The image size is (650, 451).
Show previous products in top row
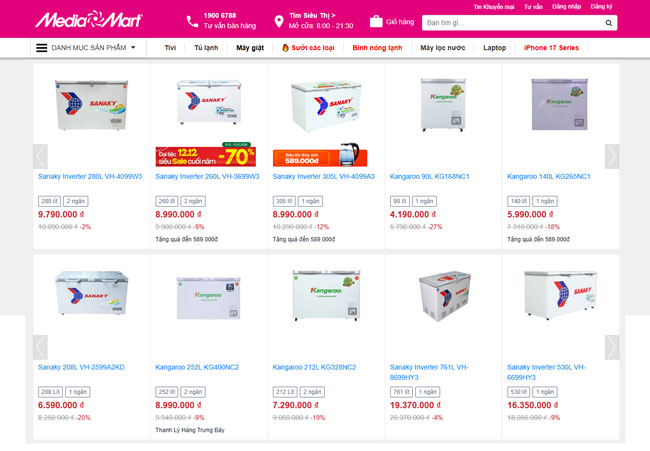40,156
